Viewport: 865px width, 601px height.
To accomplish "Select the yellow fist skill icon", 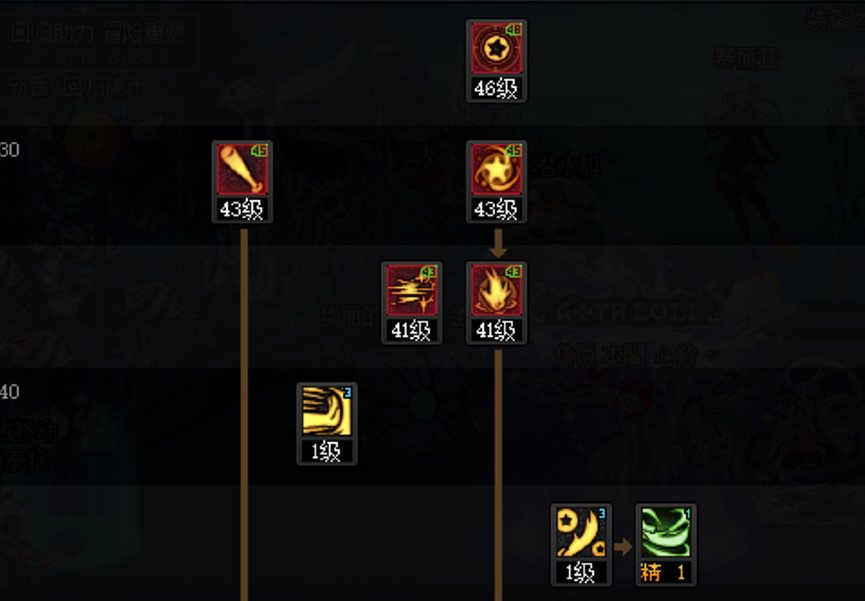I will tap(327, 411).
